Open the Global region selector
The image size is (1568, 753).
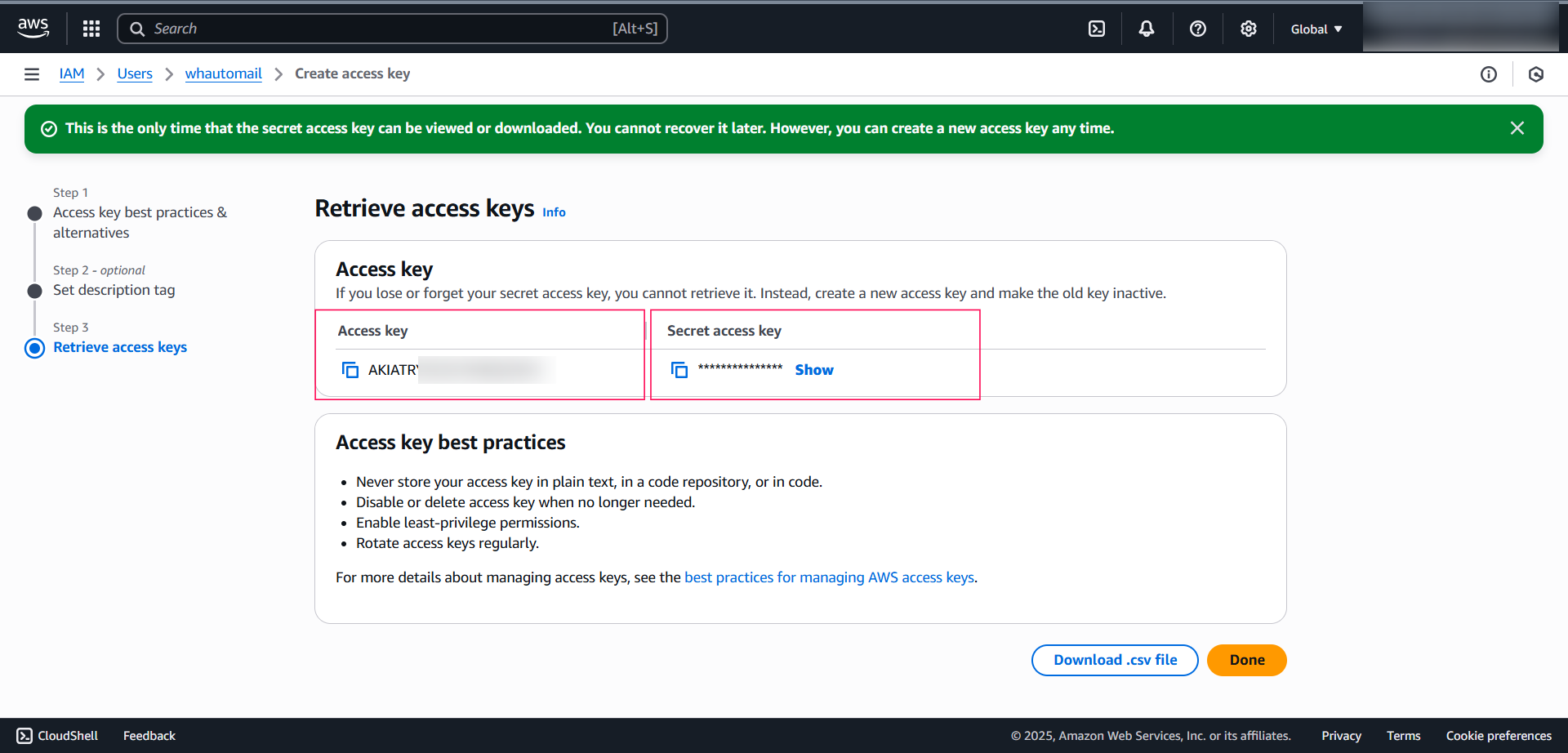point(1315,28)
